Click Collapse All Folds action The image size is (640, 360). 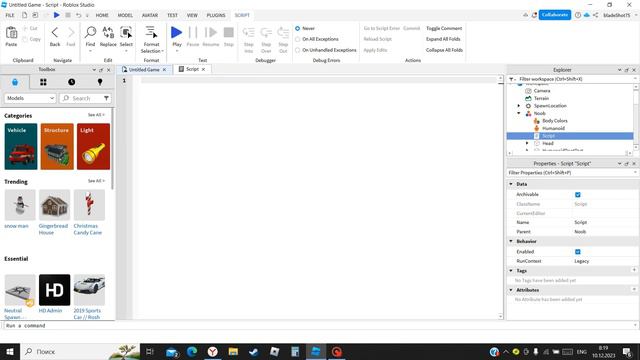tap(444, 50)
